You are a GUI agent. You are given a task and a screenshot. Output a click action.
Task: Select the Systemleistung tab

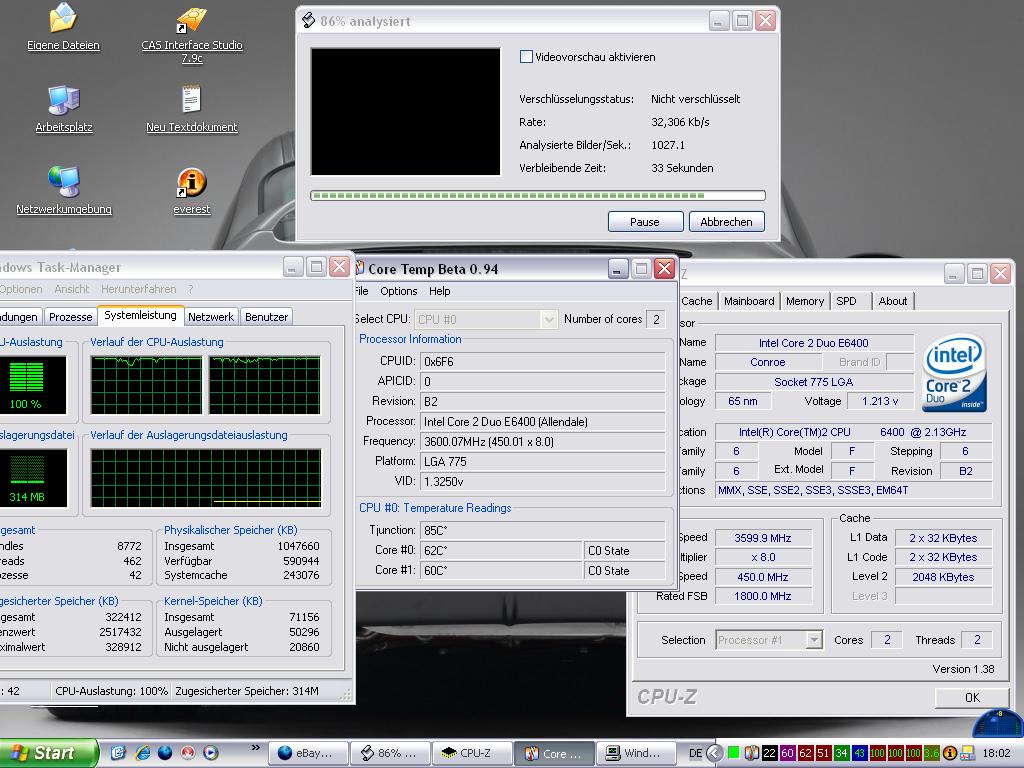140,315
